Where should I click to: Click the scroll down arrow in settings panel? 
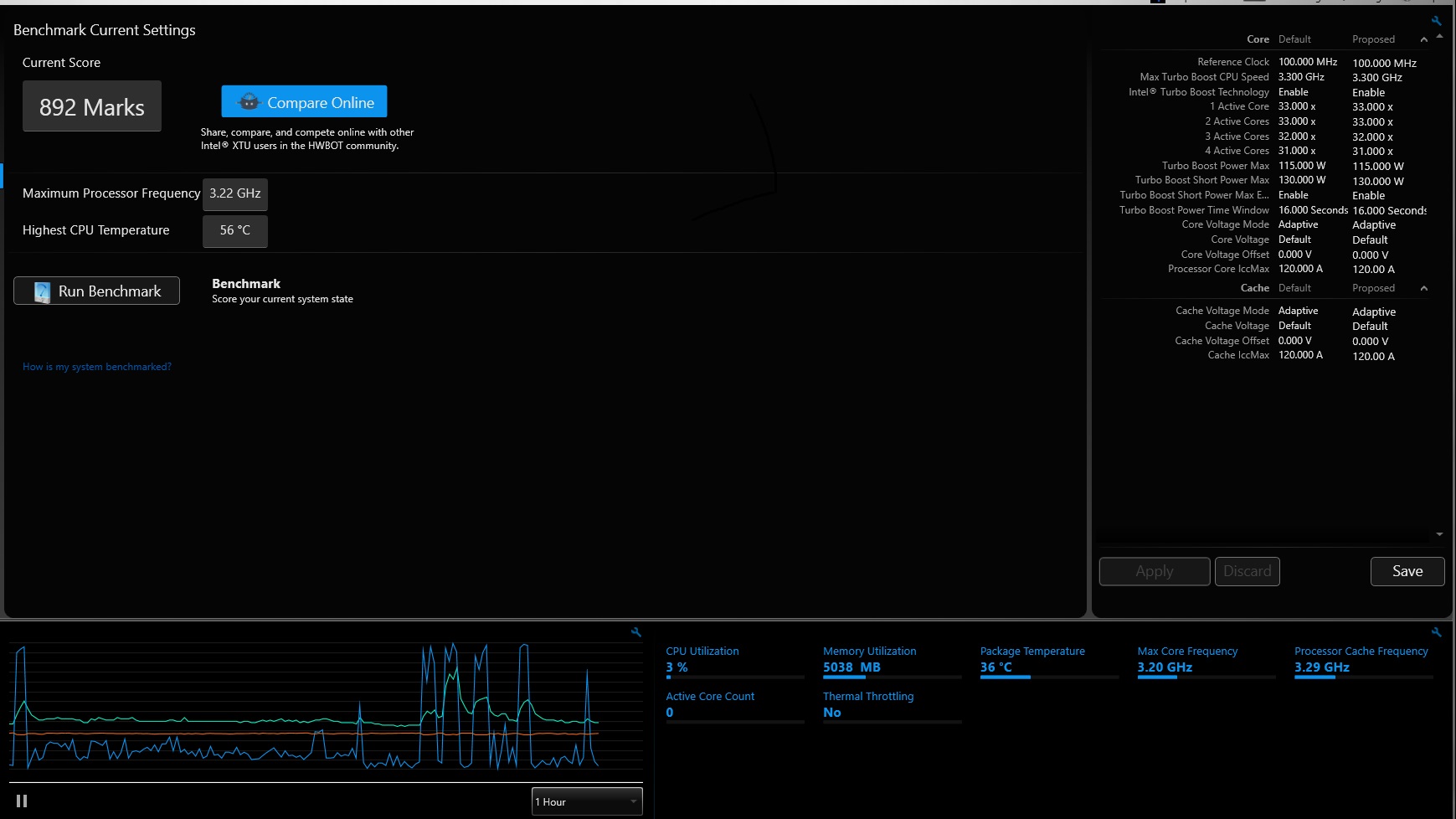pyautogui.click(x=1439, y=534)
